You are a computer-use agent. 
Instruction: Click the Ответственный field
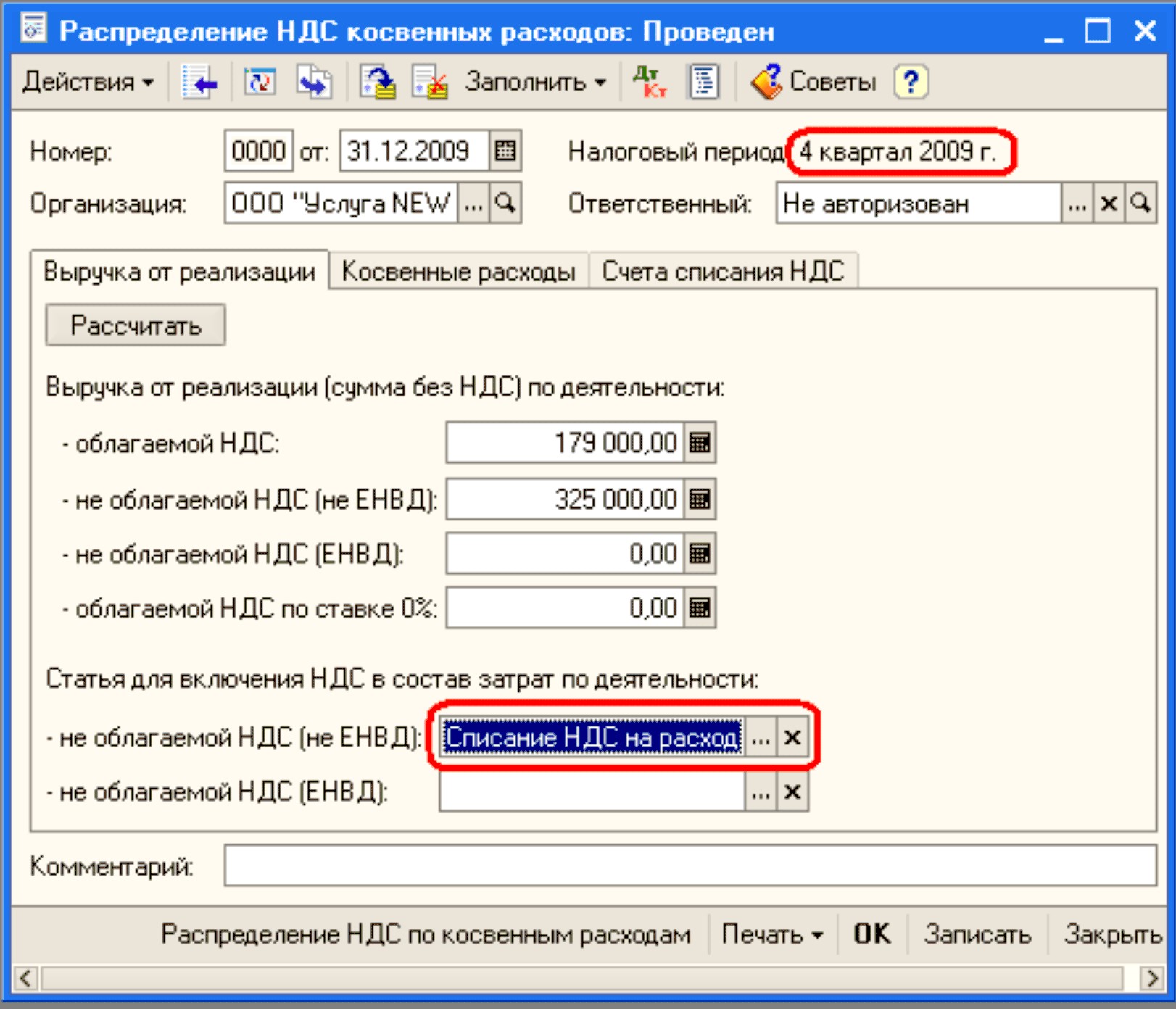pos(918,204)
